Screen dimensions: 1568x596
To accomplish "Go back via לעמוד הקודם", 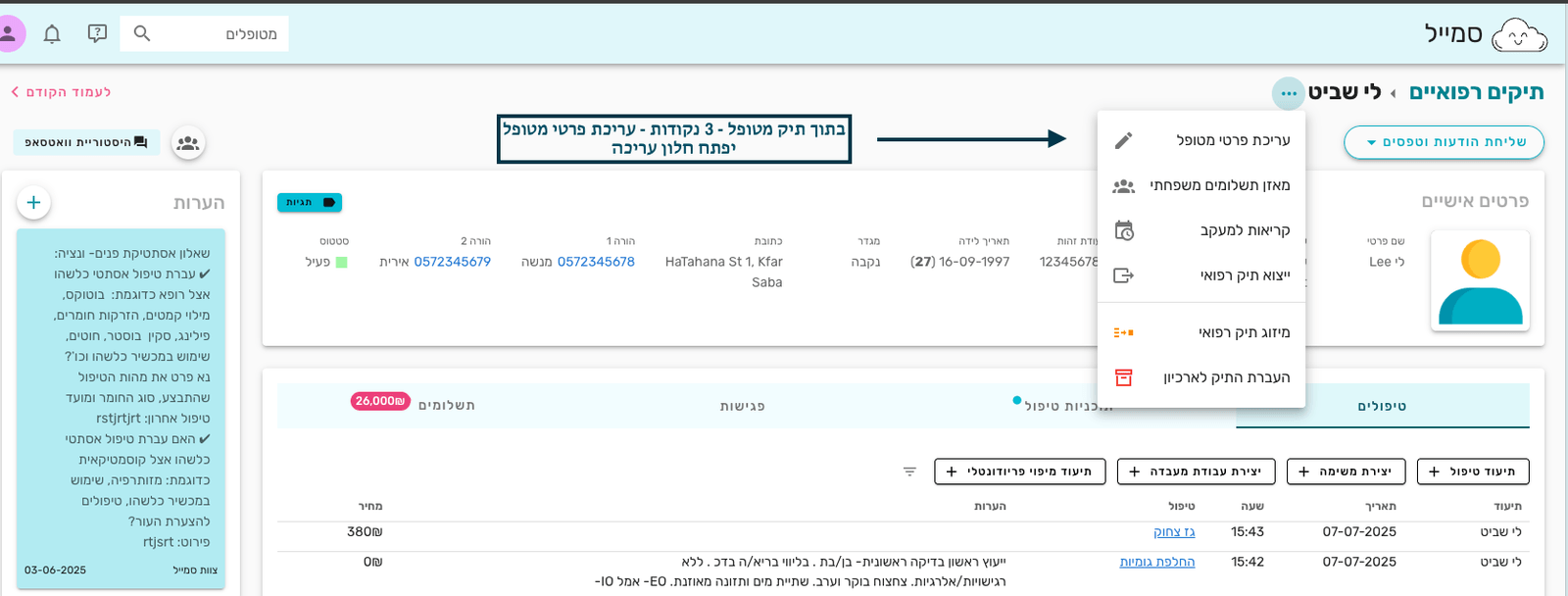I will click(61, 92).
